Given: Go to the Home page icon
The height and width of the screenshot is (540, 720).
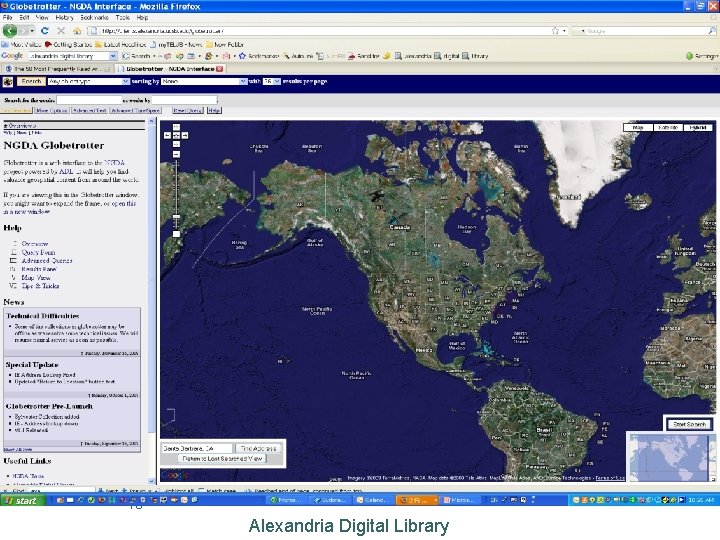Looking at the screenshot, I should (77, 31).
